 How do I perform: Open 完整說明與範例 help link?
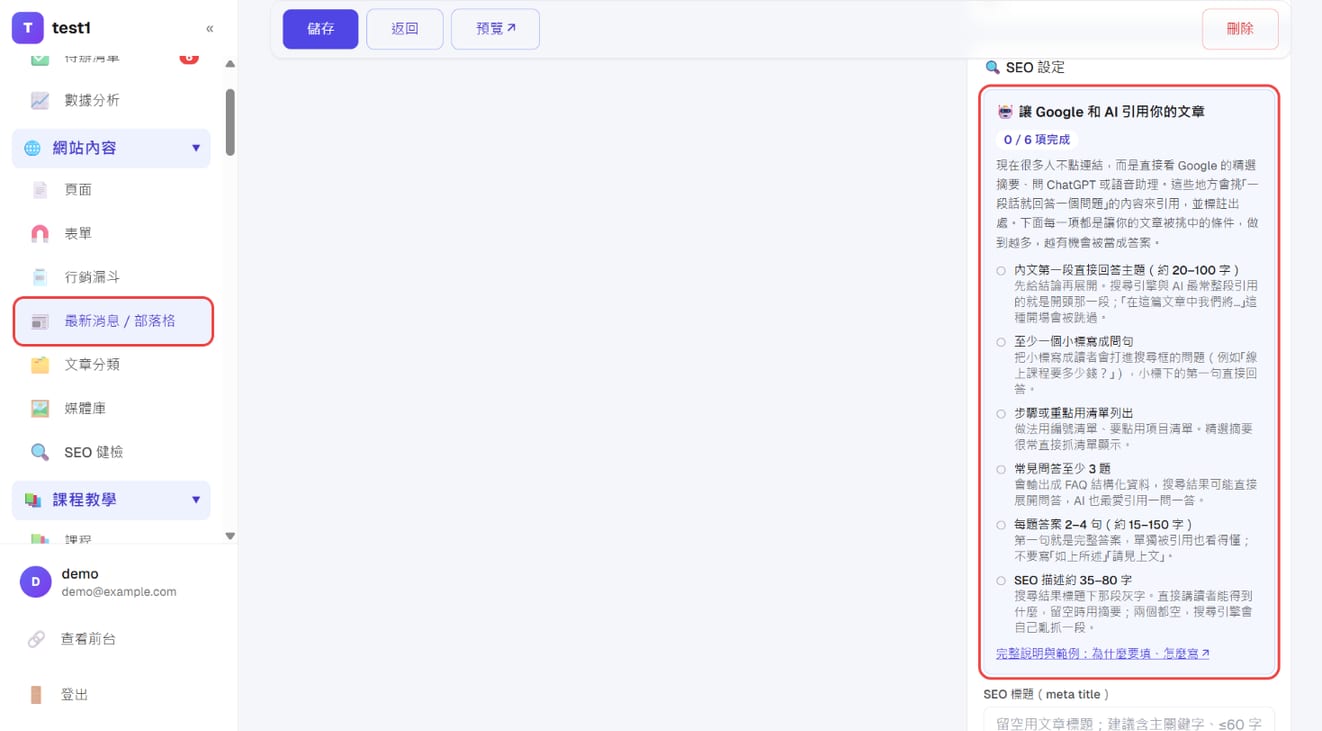click(x=1102, y=654)
